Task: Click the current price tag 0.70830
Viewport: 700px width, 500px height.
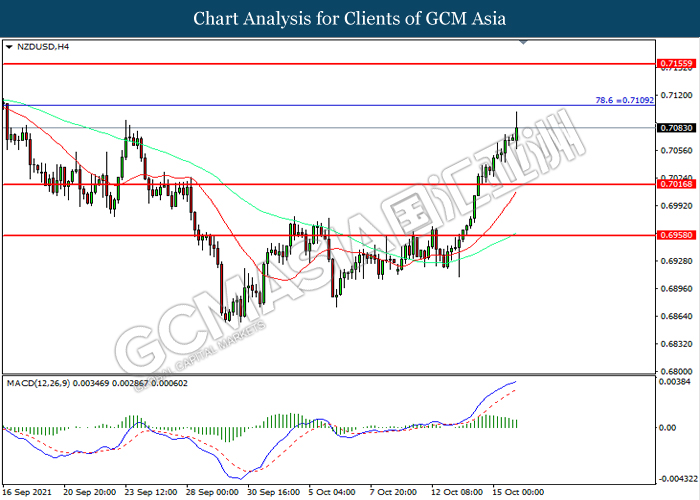Action: 676,128
